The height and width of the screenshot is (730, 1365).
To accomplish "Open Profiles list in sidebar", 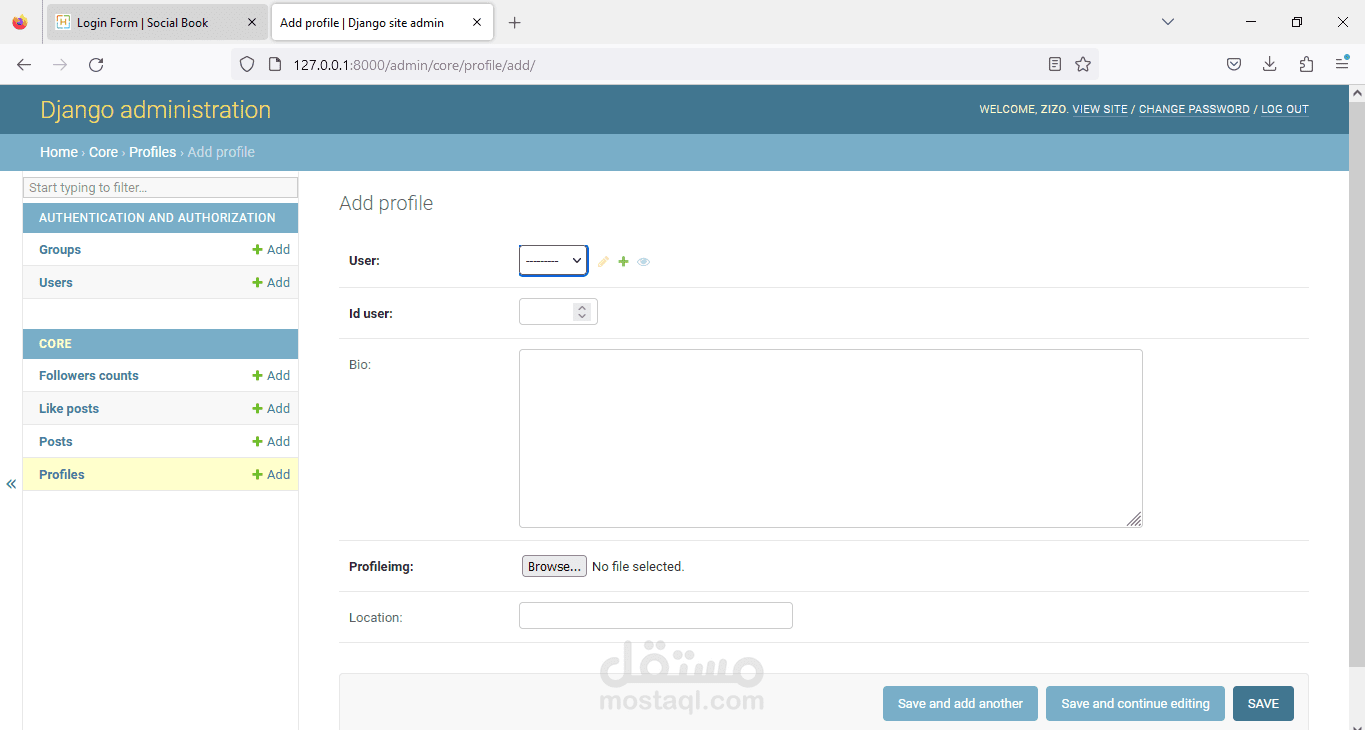I will click(62, 475).
